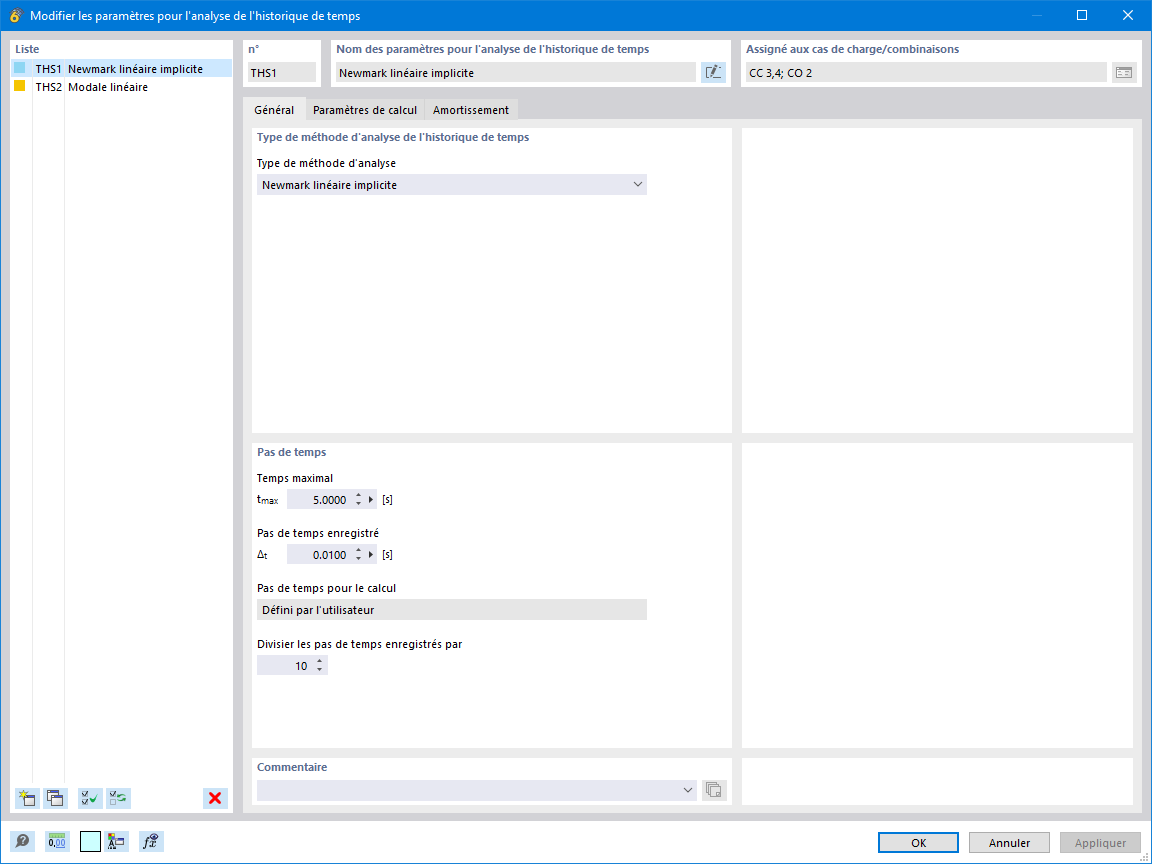Viewport: 1152px width, 864px height.
Task: Click the n° field showing THS1
Action: (281, 72)
